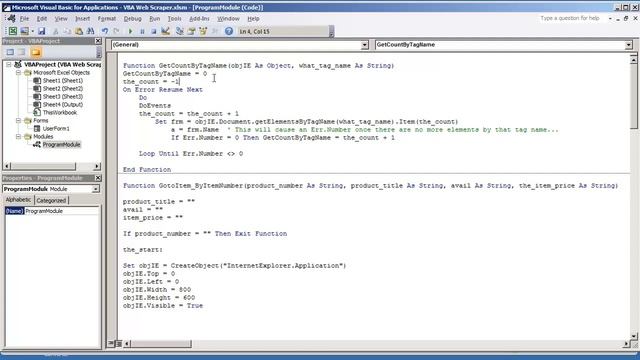
Task: Click the View Microsoft Excel toolbar icon
Action: click(x=13, y=31)
